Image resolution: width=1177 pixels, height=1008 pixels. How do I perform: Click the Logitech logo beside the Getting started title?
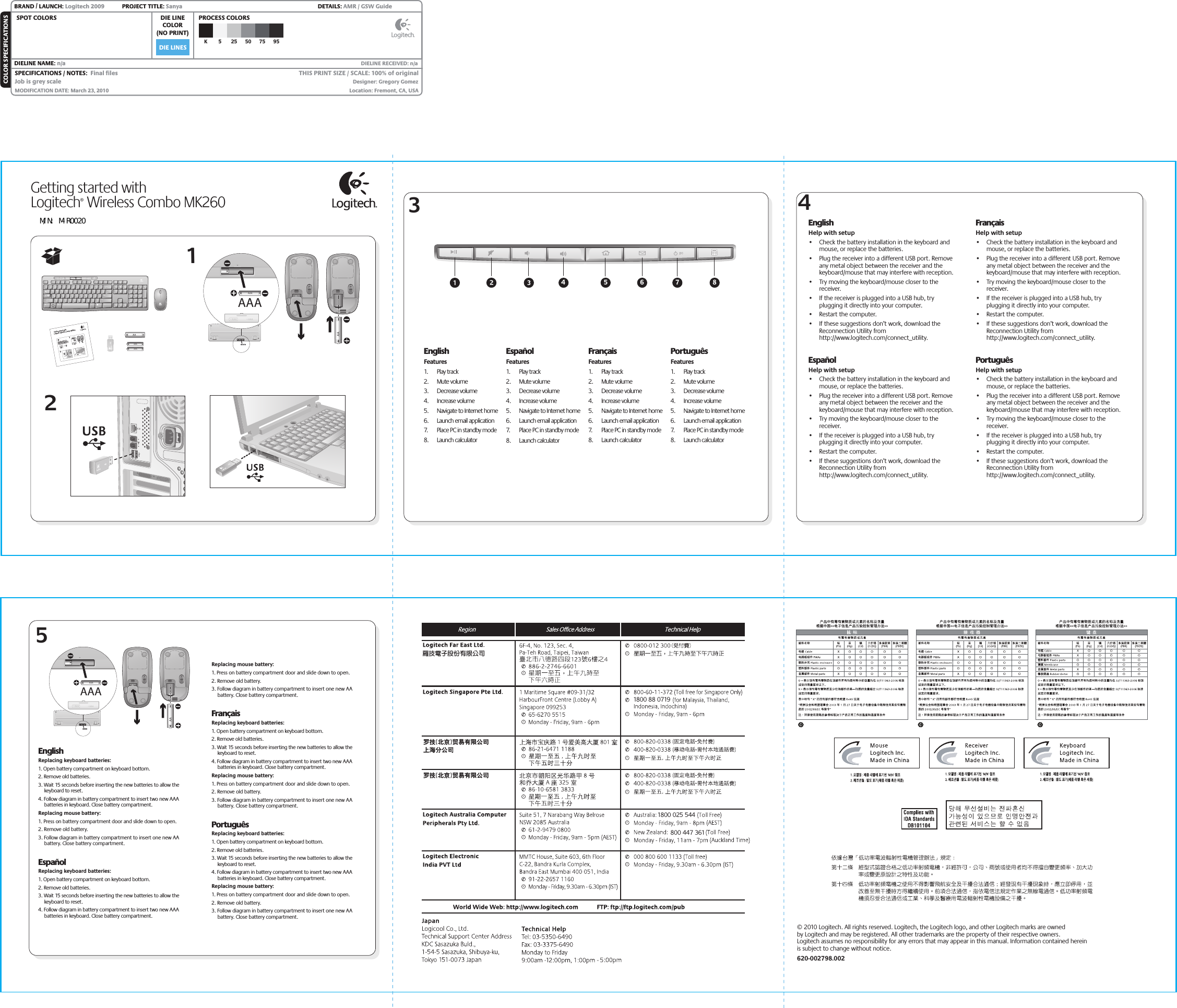click(x=354, y=191)
